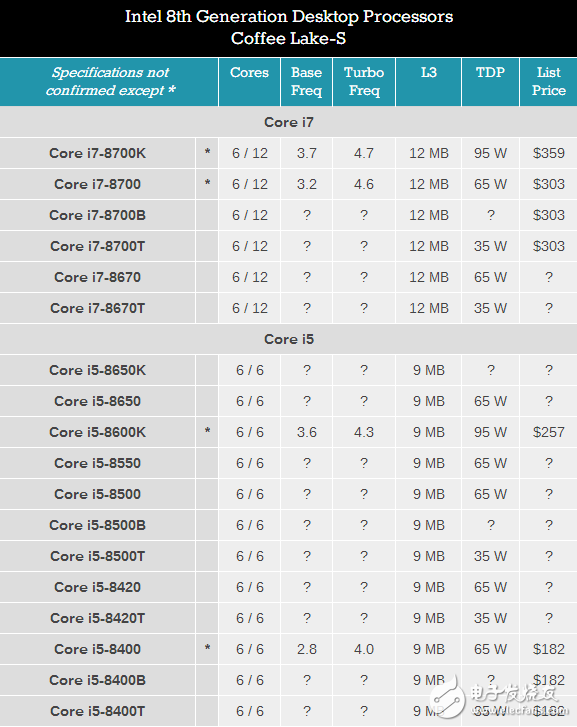Click the $359 price cell
Viewport: 577px width, 727px height.
tap(549, 153)
